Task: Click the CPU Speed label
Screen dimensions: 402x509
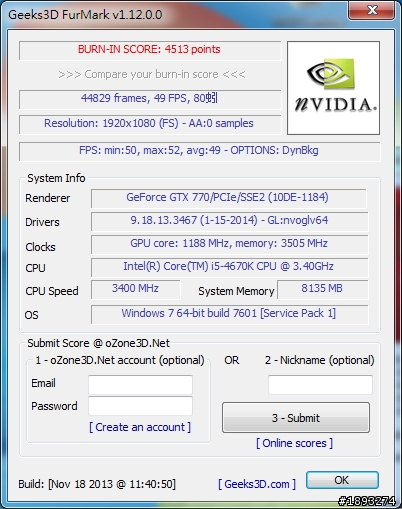Action: click(x=52, y=291)
